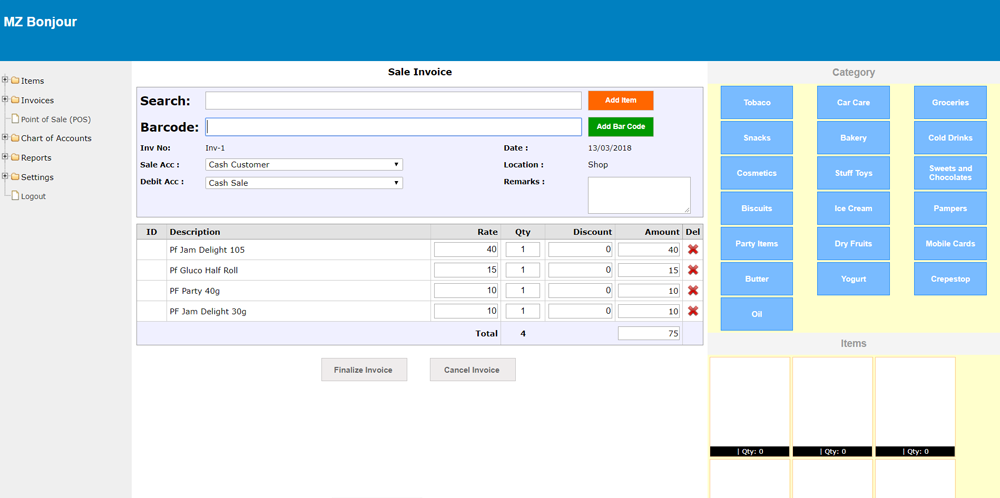
Task: Click the Items folder icon in sidebar
Action: 15,81
